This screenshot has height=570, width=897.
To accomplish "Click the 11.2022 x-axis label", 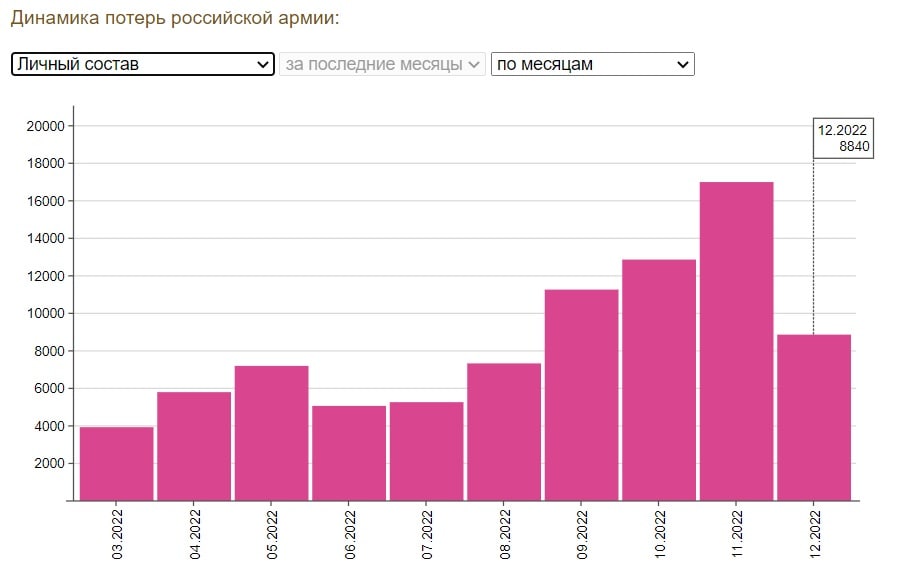I will tap(737, 537).
